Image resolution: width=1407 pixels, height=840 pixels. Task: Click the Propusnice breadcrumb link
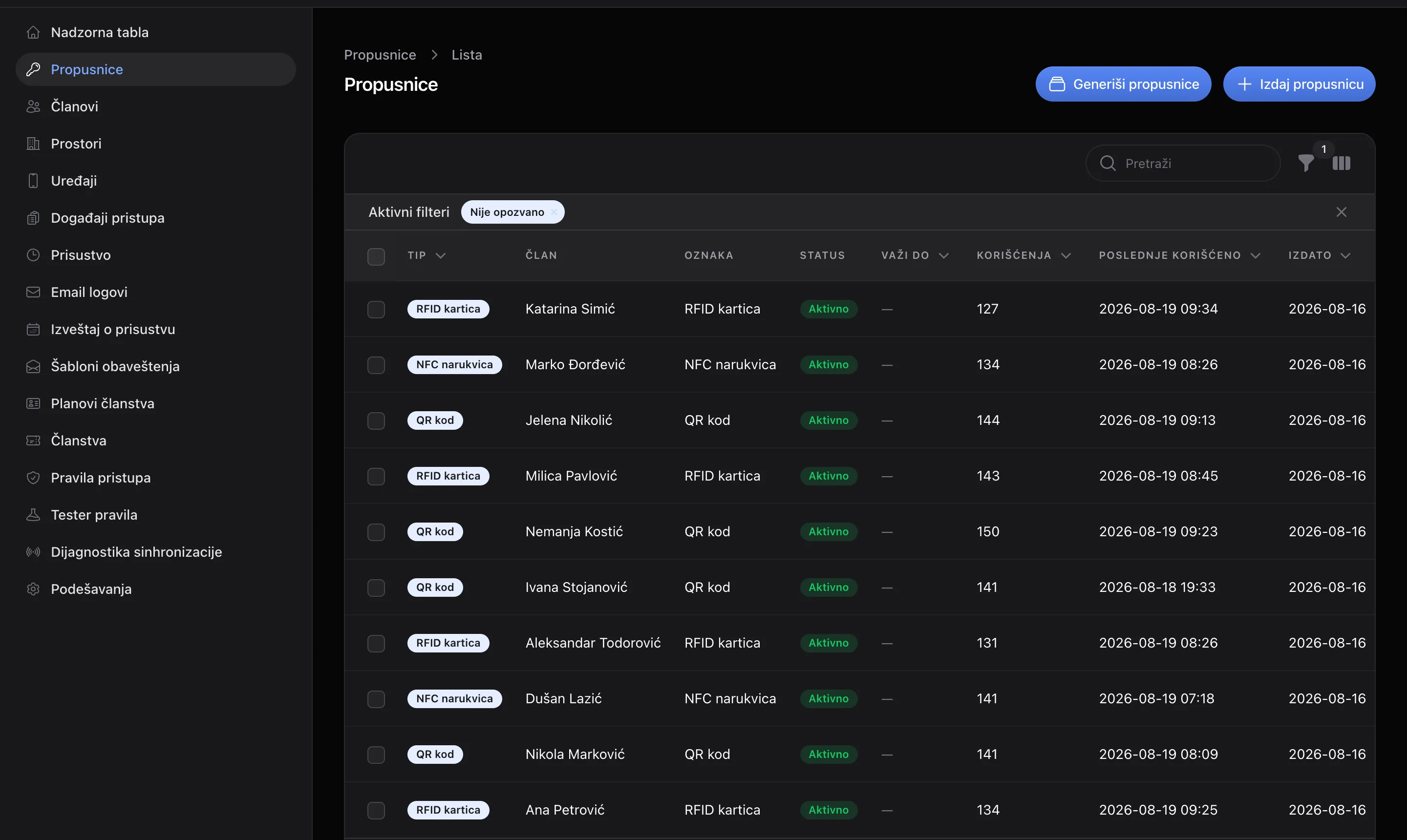[380, 55]
